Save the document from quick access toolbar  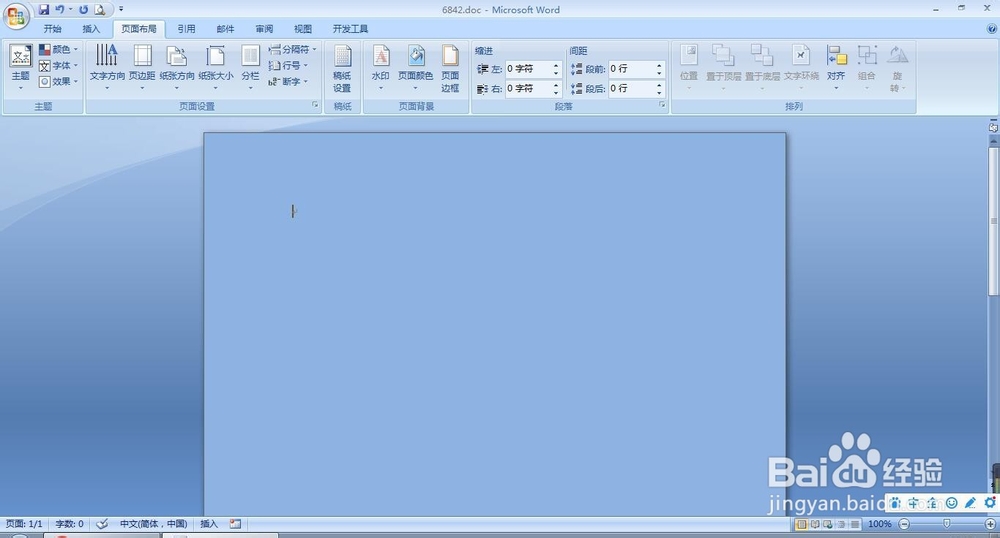pyautogui.click(x=43, y=10)
